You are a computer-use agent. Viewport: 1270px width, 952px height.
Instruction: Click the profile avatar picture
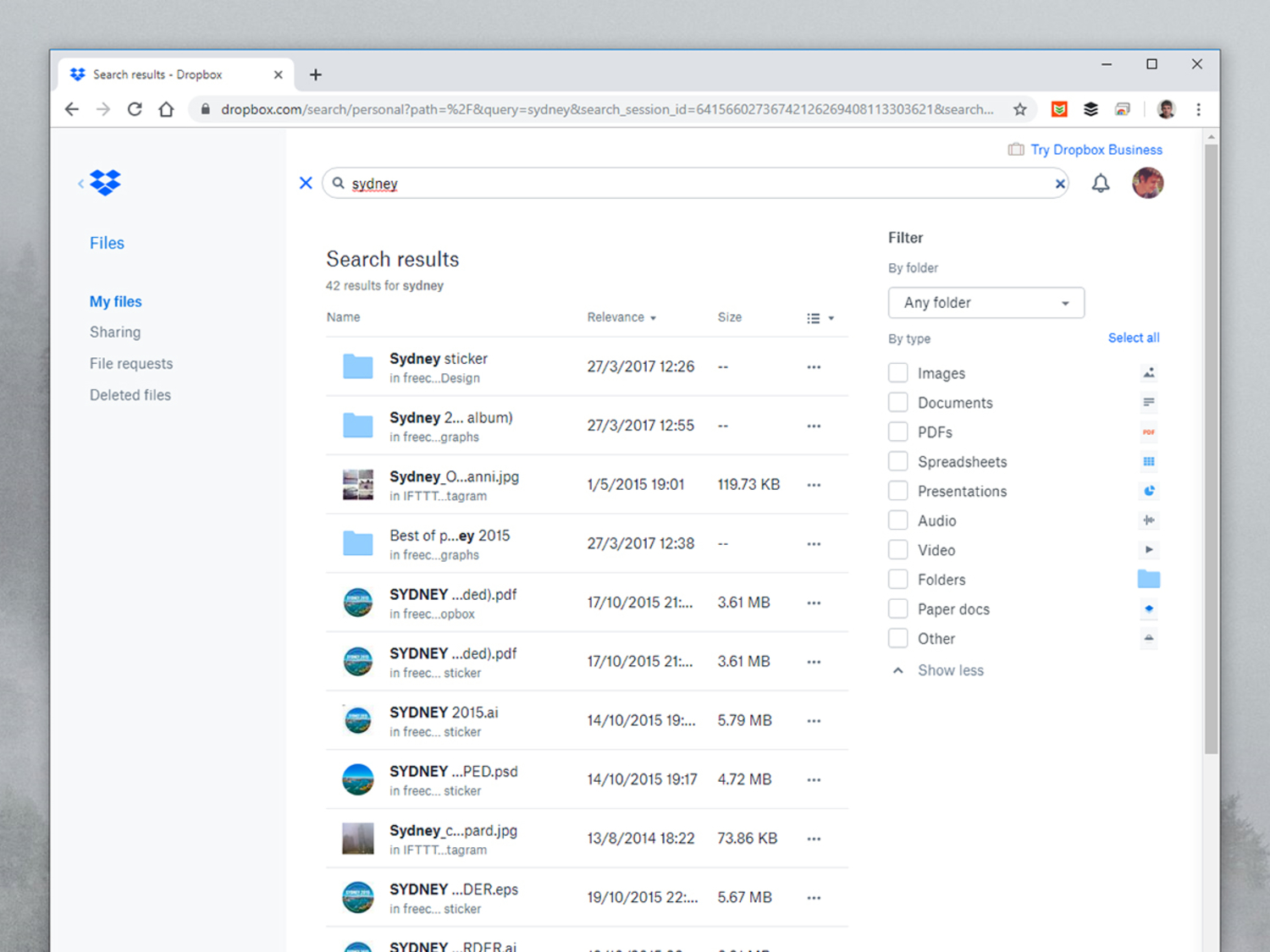(x=1148, y=183)
